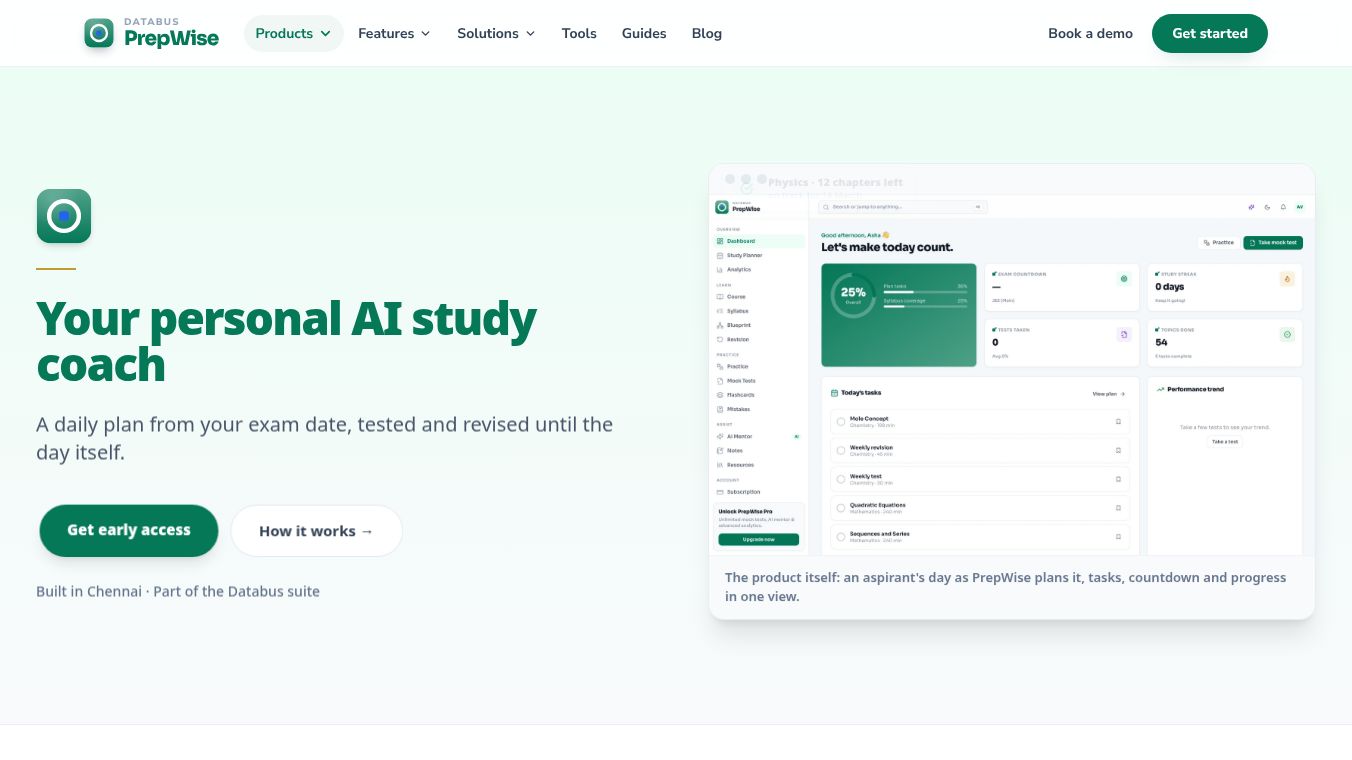Click the PrepWise logo in the header
Screen dimensions: 1352x760
[x=152, y=33]
